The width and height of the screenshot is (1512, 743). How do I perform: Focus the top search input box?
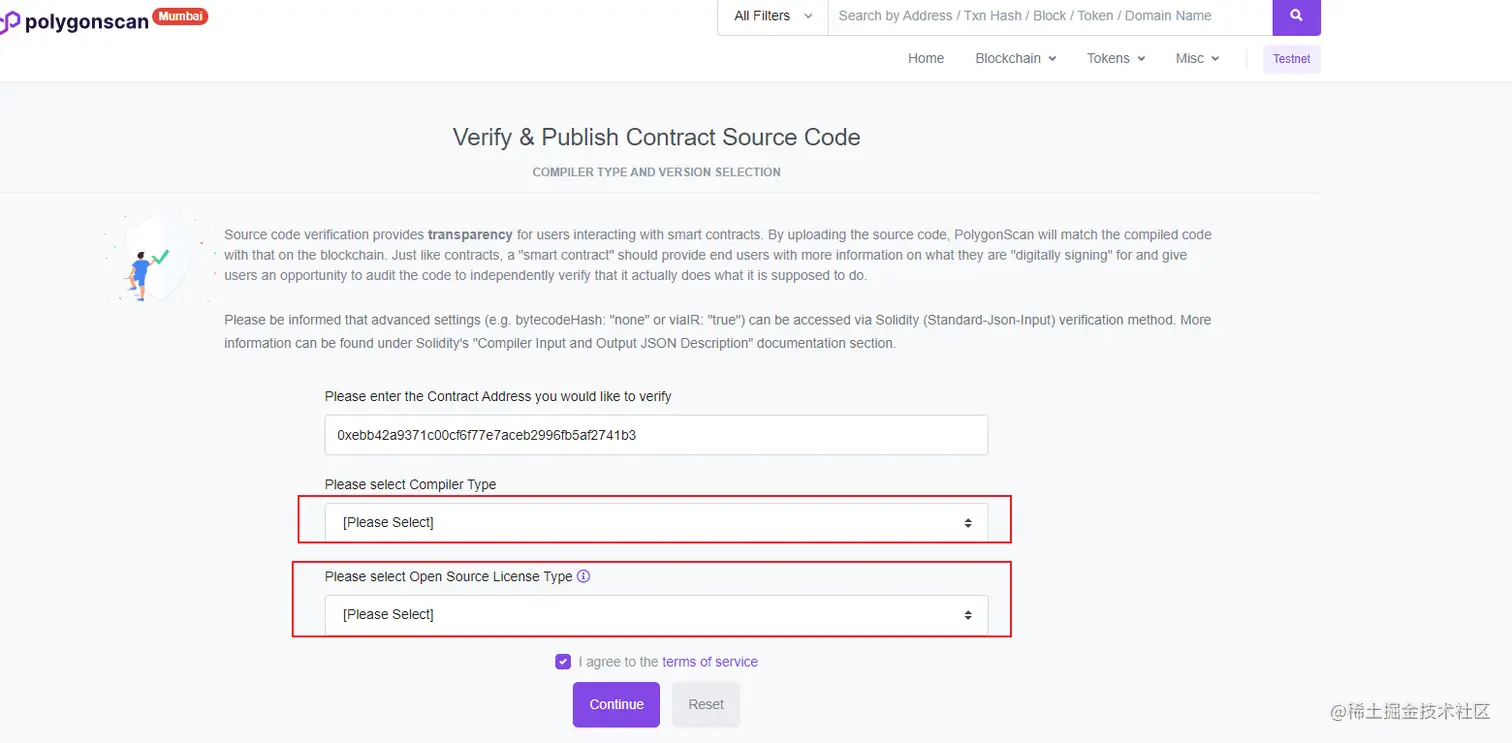click(x=1048, y=16)
